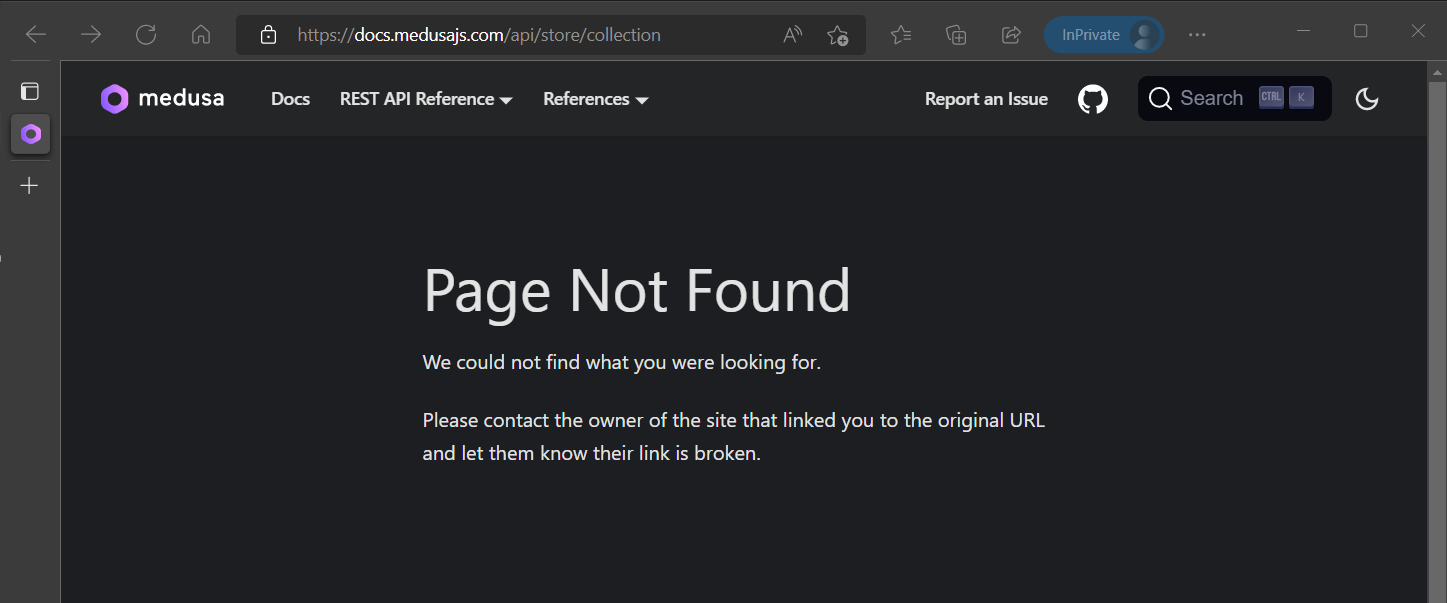
Task: Start Read Aloud from the address bar
Action: pos(793,35)
